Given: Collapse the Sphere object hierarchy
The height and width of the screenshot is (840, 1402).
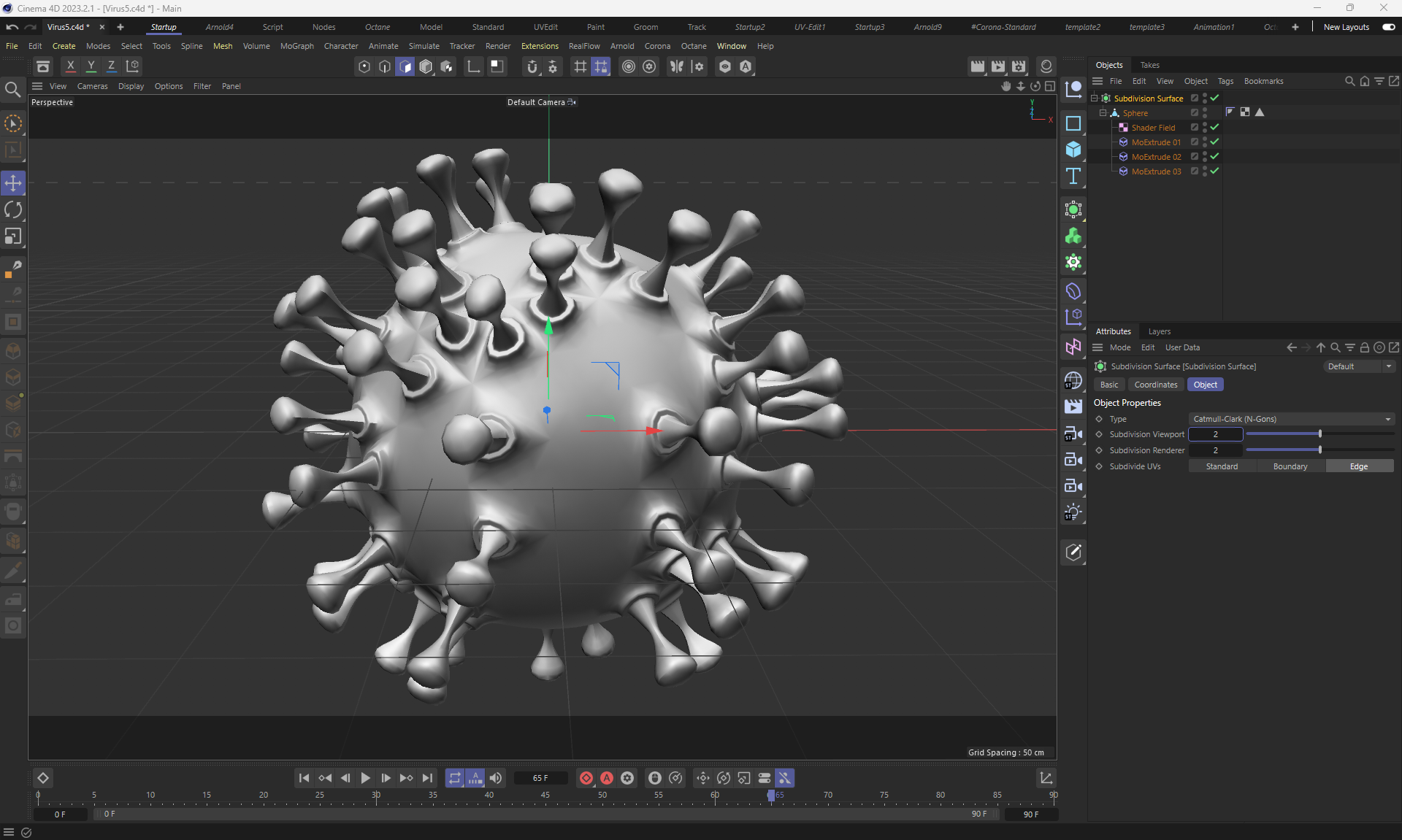Looking at the screenshot, I should click(x=1103, y=113).
